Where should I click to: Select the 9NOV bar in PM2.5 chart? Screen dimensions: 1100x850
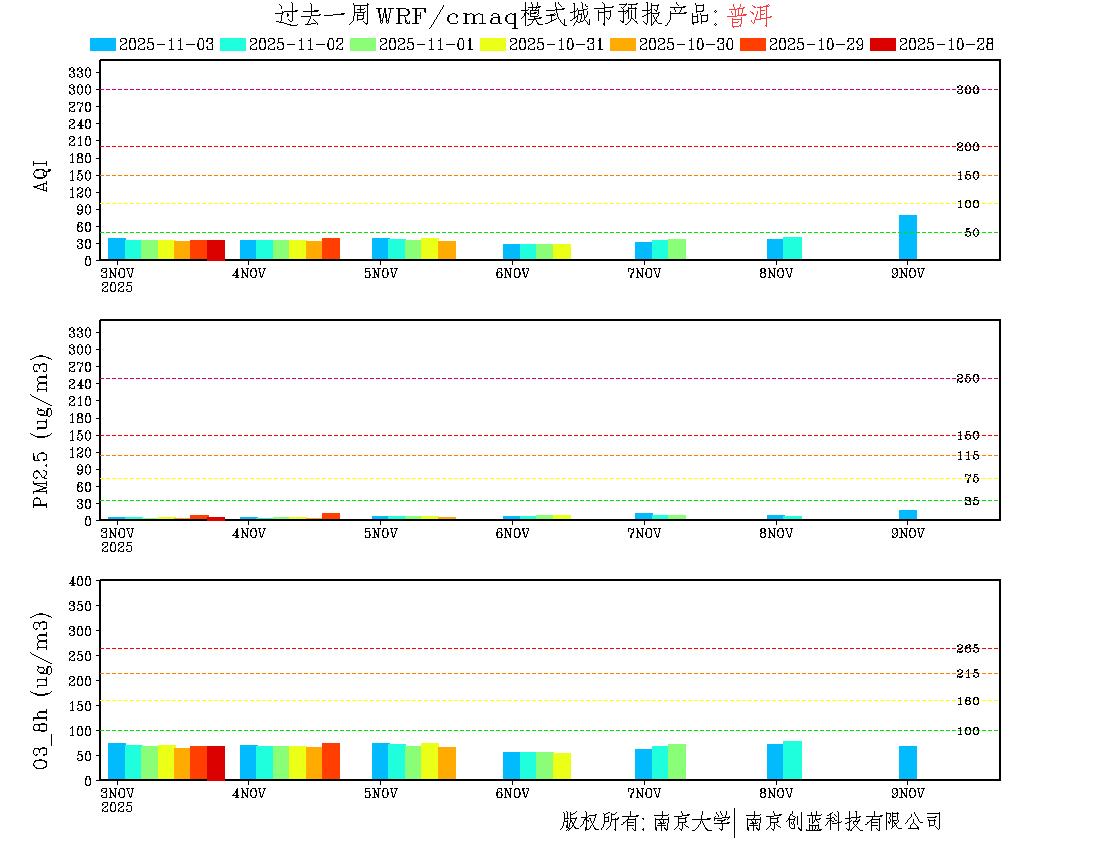point(907,515)
